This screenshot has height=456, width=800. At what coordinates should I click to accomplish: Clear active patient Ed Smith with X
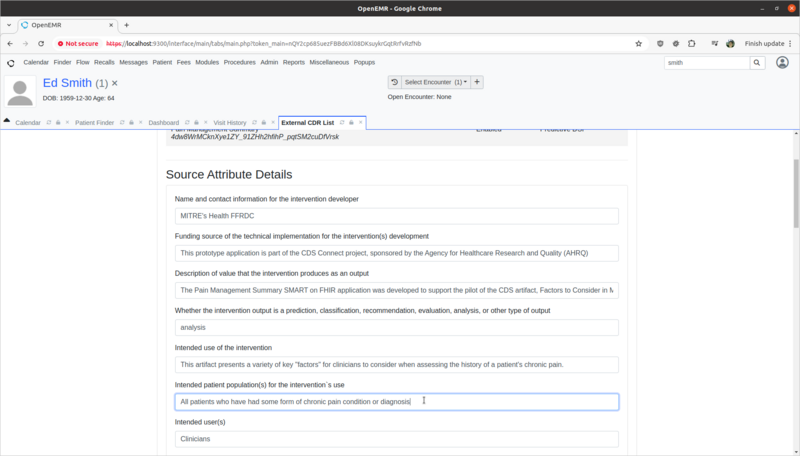pyautogui.click(x=114, y=83)
